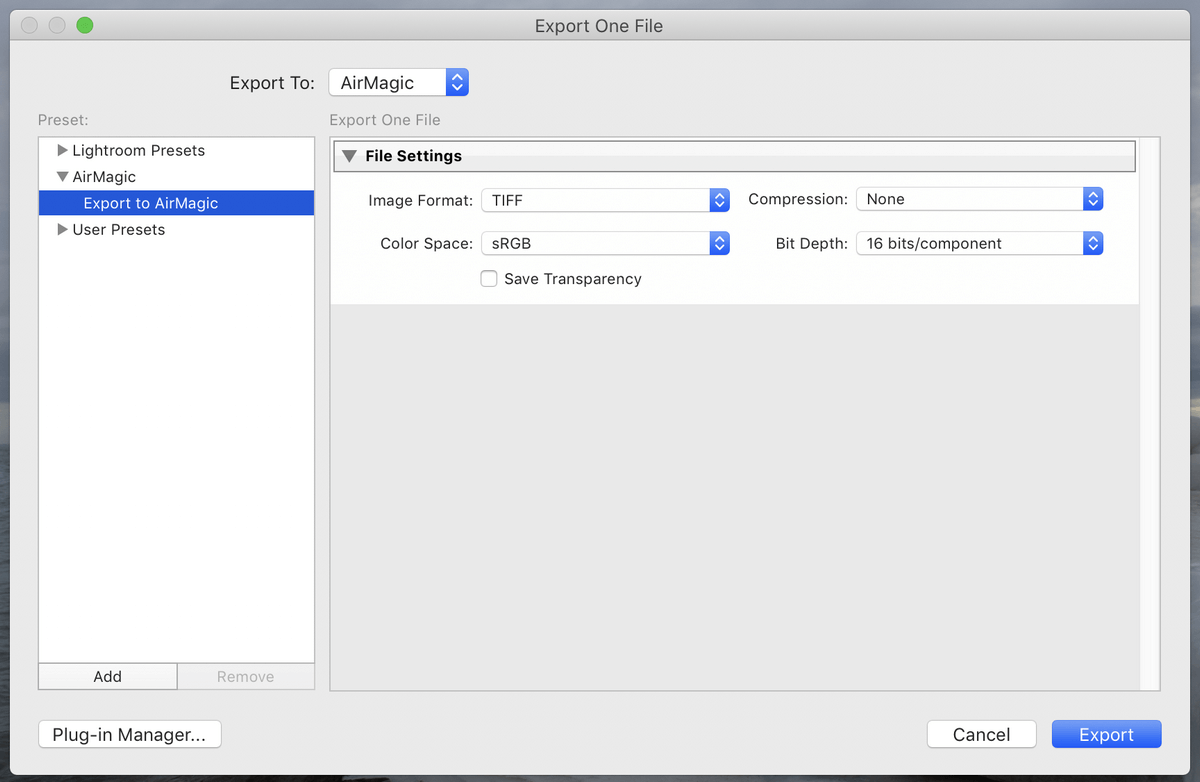
Task: Open the Plug-in Manager
Action: point(130,735)
